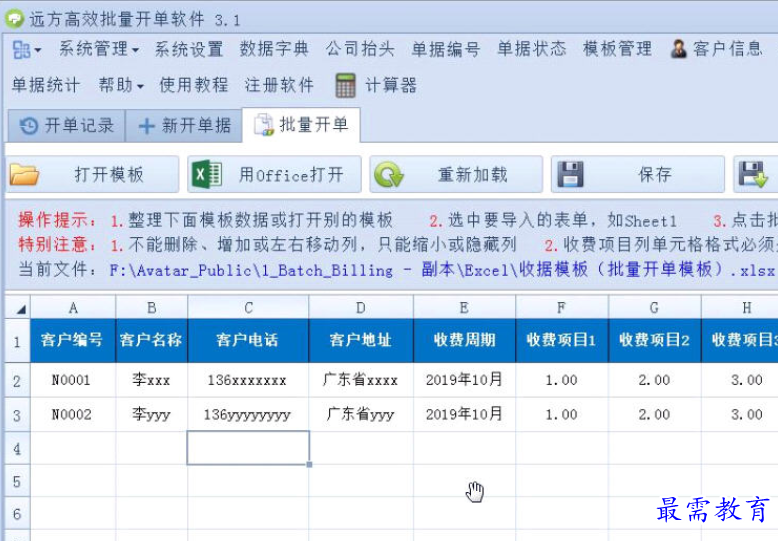Click the plus icon on 新开单据 tab
The image size is (778, 541).
pyautogui.click(x=146, y=126)
